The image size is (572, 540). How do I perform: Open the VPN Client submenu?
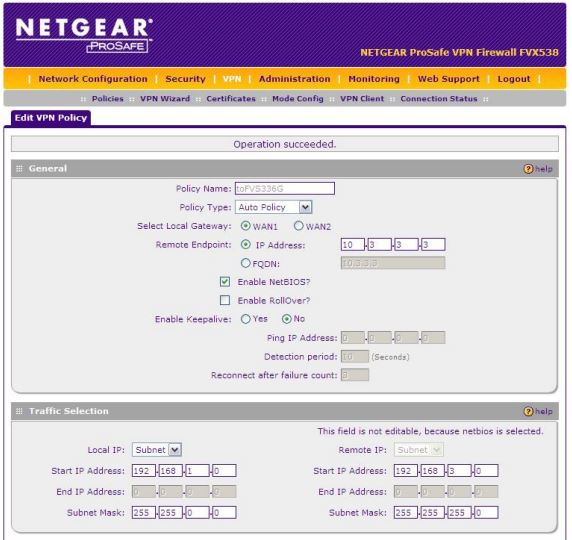(x=362, y=99)
